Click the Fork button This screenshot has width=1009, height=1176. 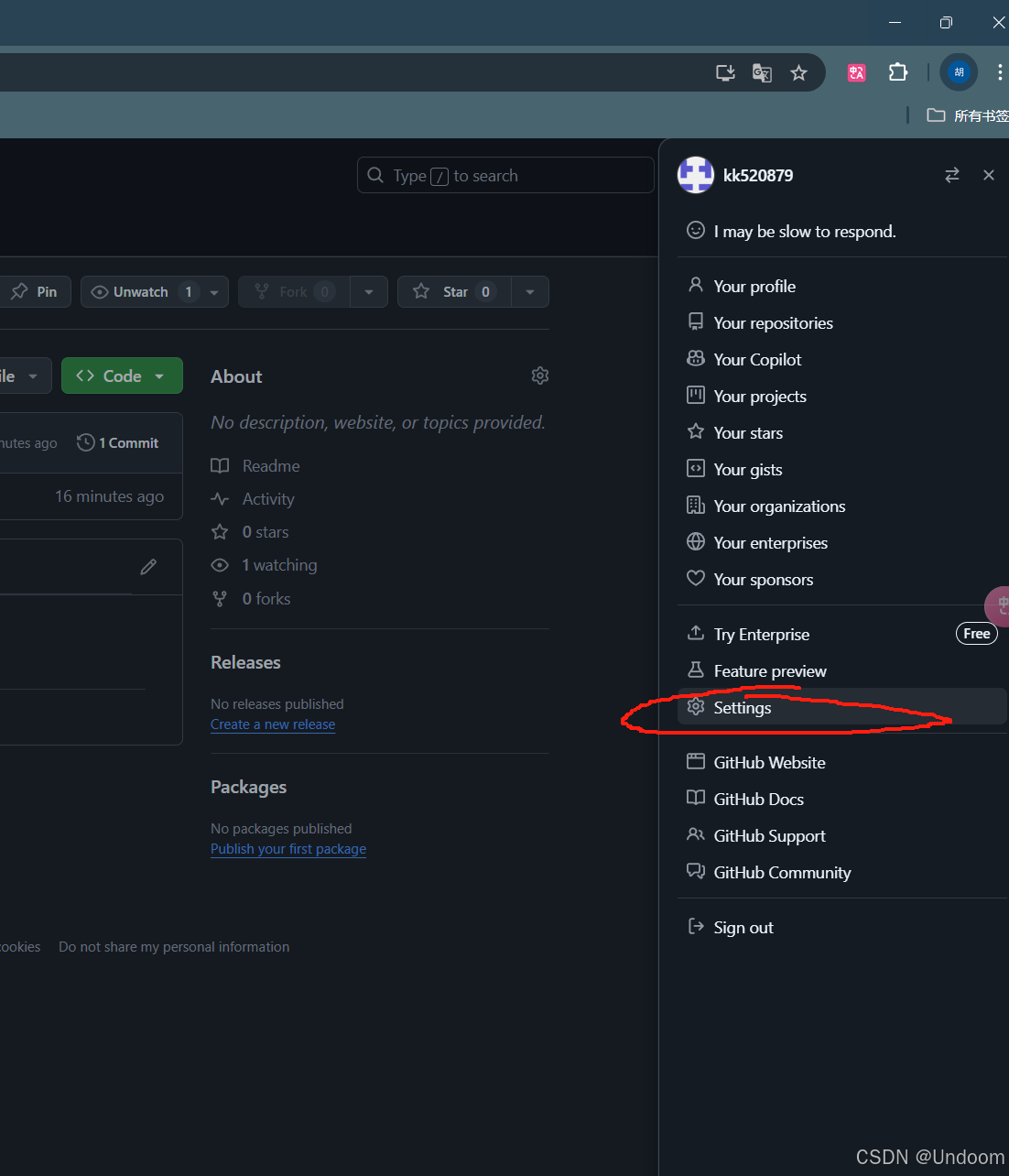(294, 291)
